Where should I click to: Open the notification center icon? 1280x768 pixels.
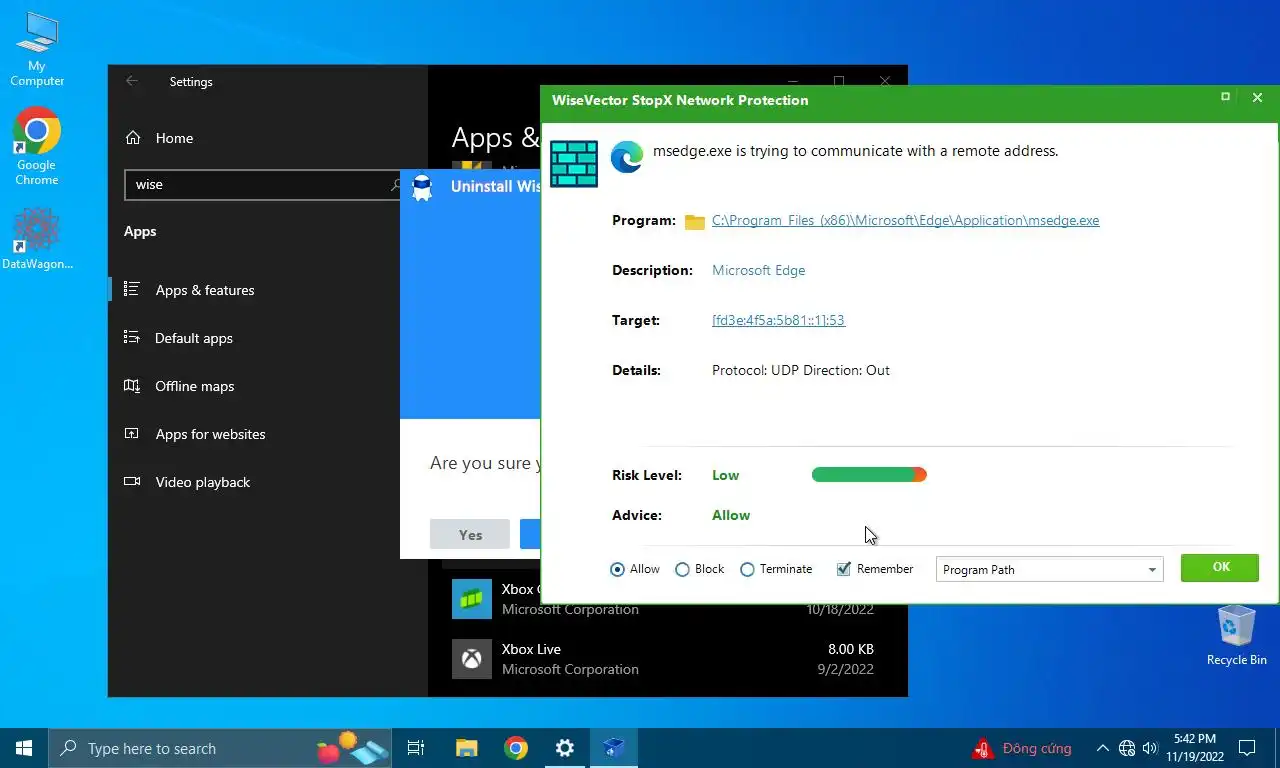click(1247, 748)
